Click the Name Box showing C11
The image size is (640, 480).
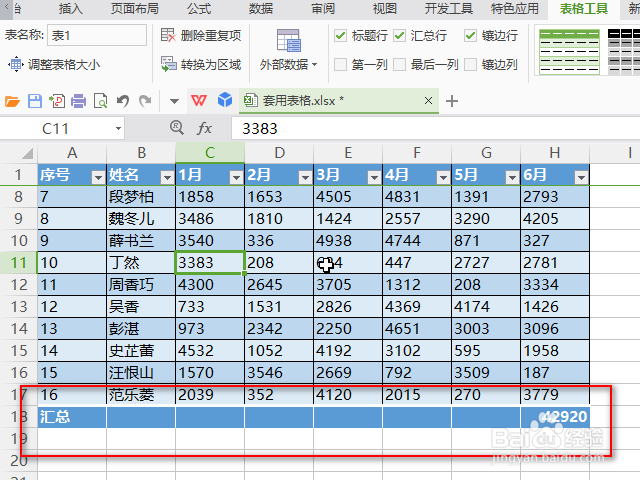pos(55,129)
